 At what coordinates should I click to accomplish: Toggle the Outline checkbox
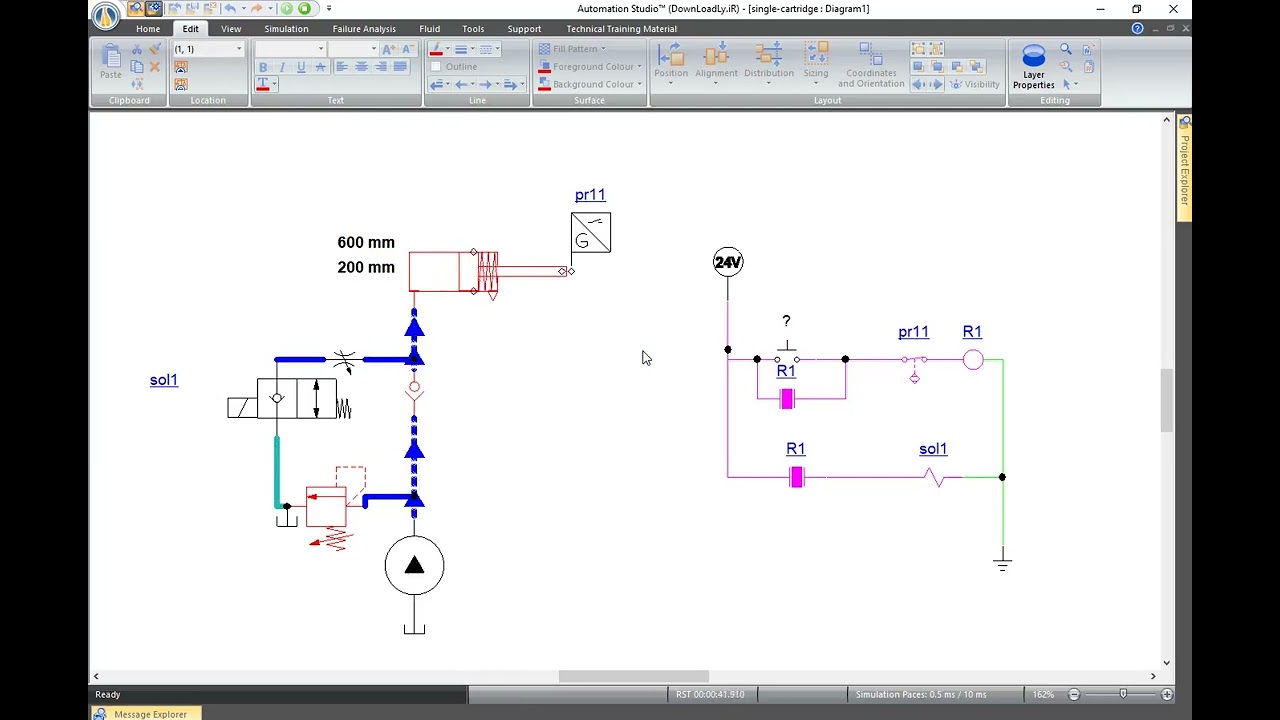coord(436,67)
